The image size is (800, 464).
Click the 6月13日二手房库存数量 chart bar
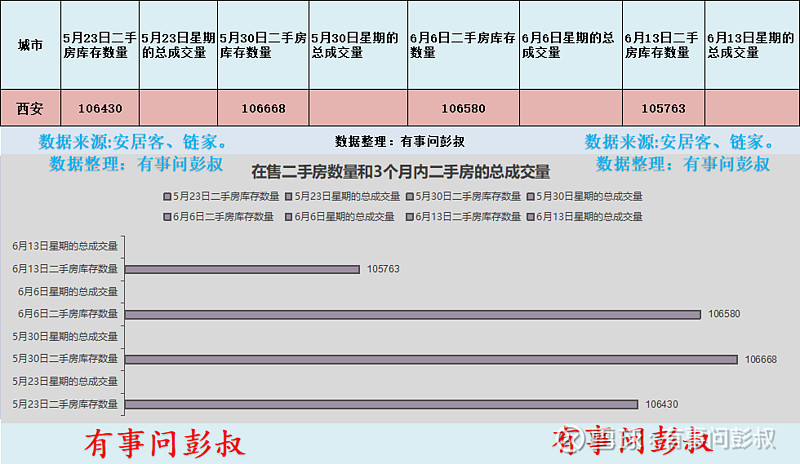pyautogui.click(x=242, y=269)
